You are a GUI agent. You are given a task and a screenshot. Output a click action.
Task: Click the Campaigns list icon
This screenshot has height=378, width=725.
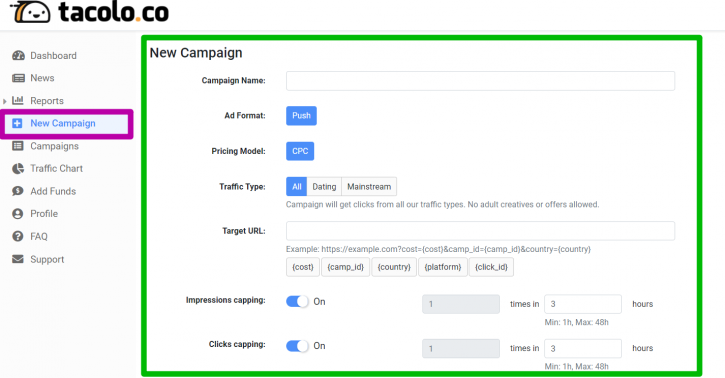[18, 146]
